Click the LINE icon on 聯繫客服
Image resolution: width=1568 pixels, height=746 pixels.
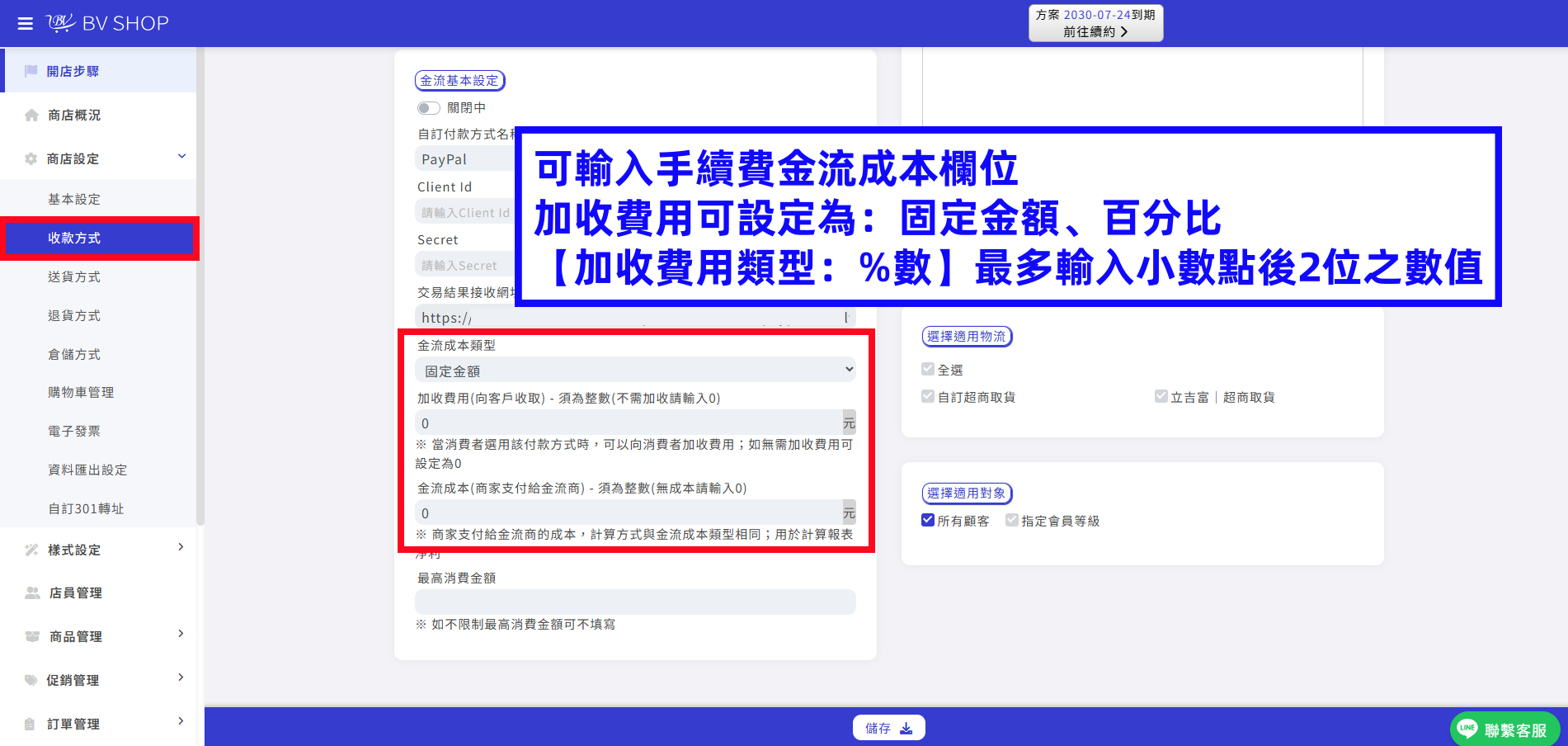1467,729
